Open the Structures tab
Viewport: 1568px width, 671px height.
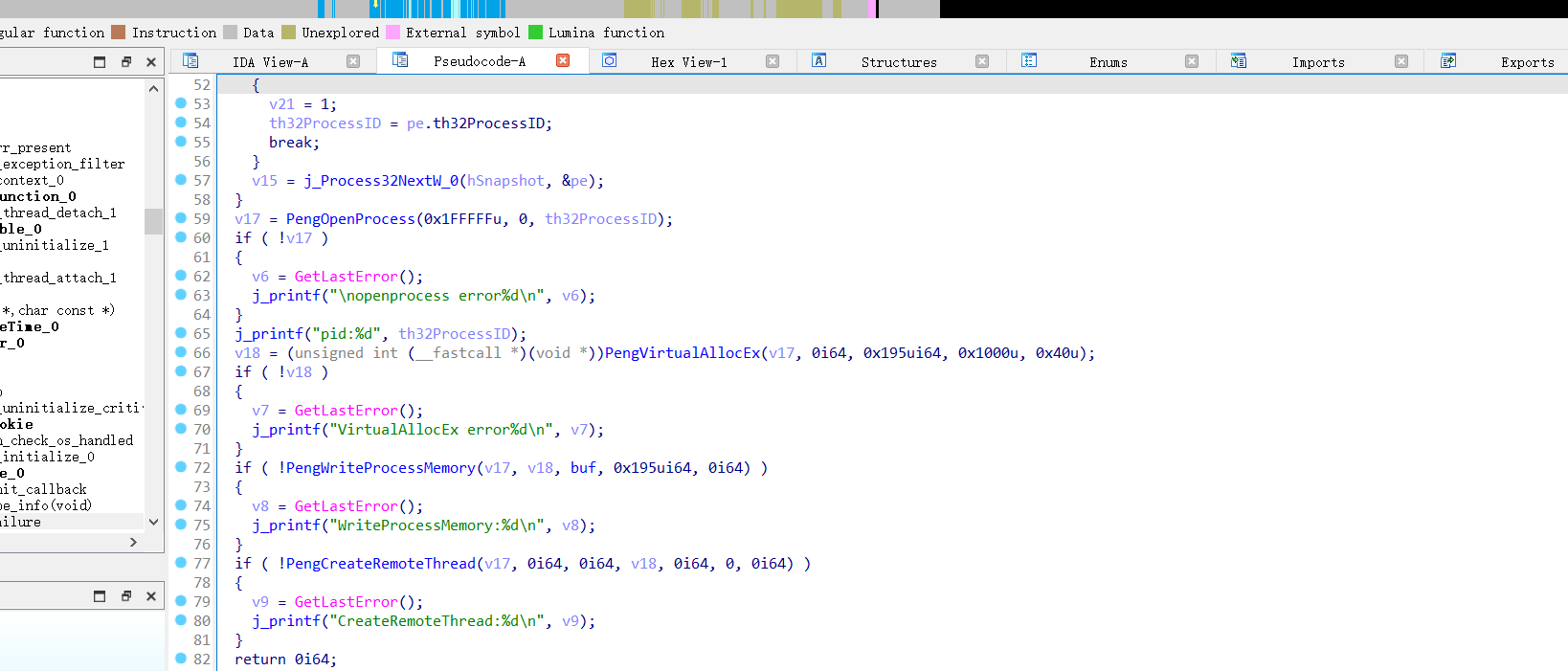tap(898, 62)
